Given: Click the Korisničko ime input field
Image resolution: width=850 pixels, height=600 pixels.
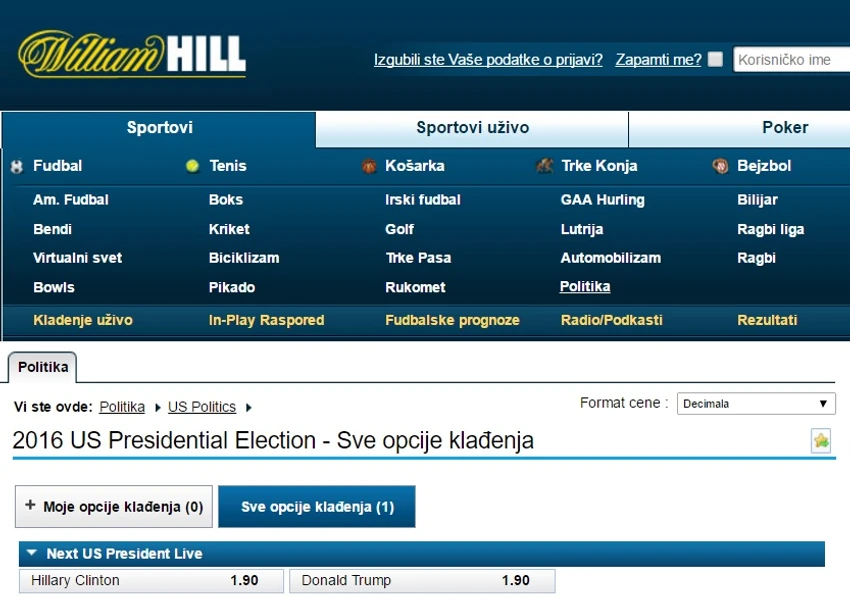Looking at the screenshot, I should (792, 60).
